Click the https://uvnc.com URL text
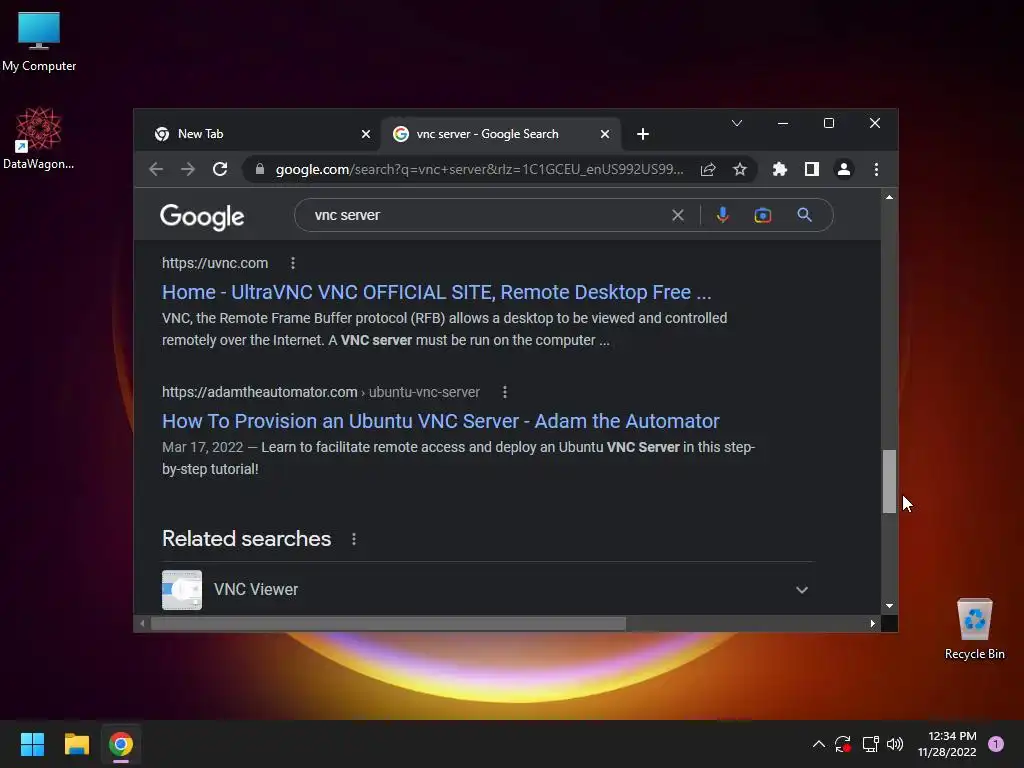Screen dimensions: 1024x768 215,263
